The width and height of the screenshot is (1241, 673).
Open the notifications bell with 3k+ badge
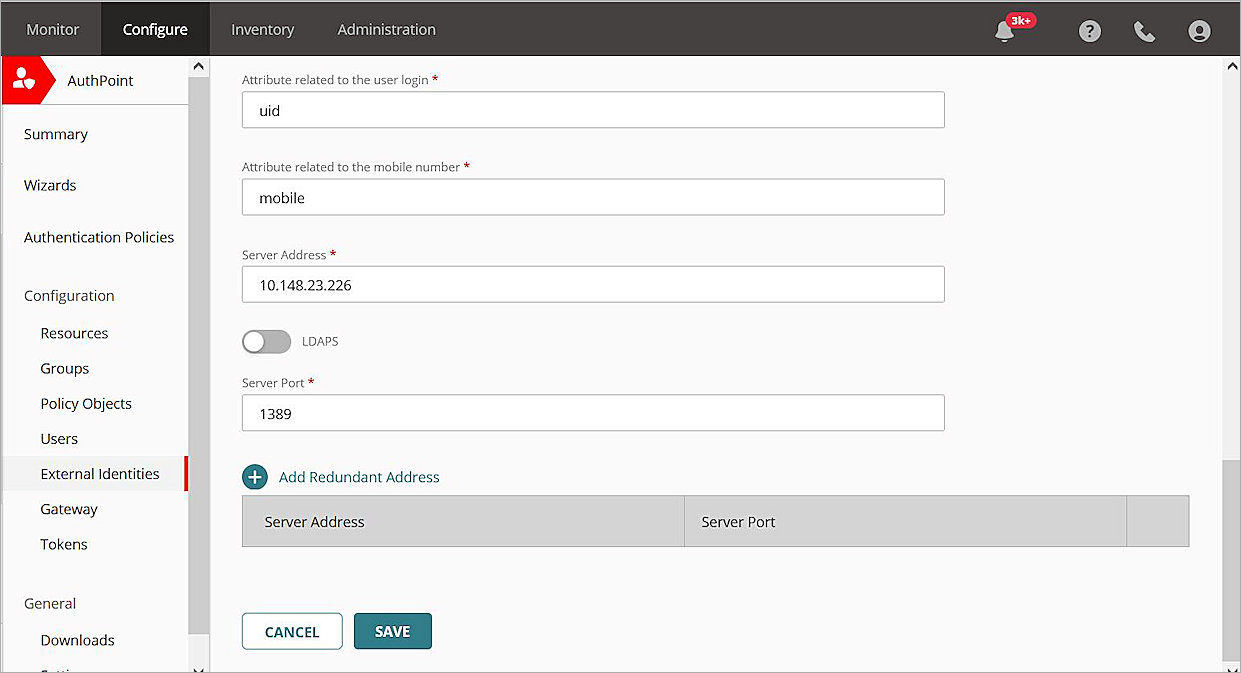click(1004, 31)
